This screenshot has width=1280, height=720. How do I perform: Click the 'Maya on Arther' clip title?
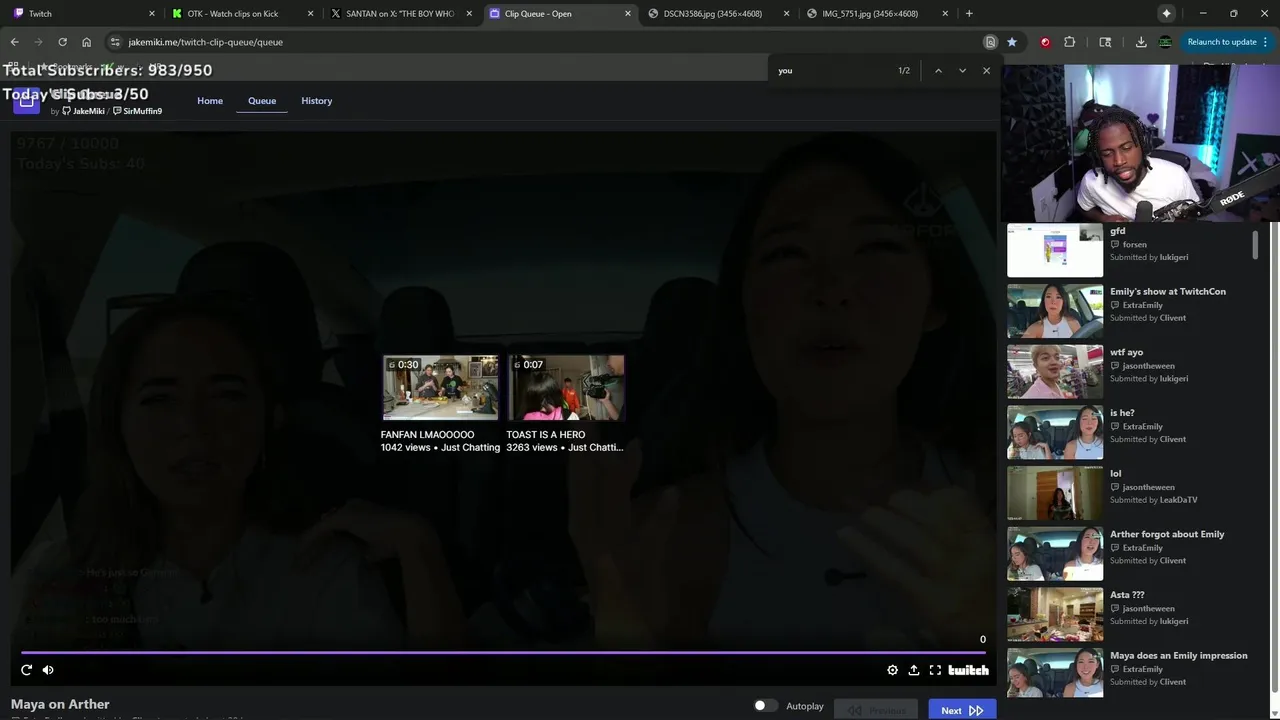tap(60, 704)
